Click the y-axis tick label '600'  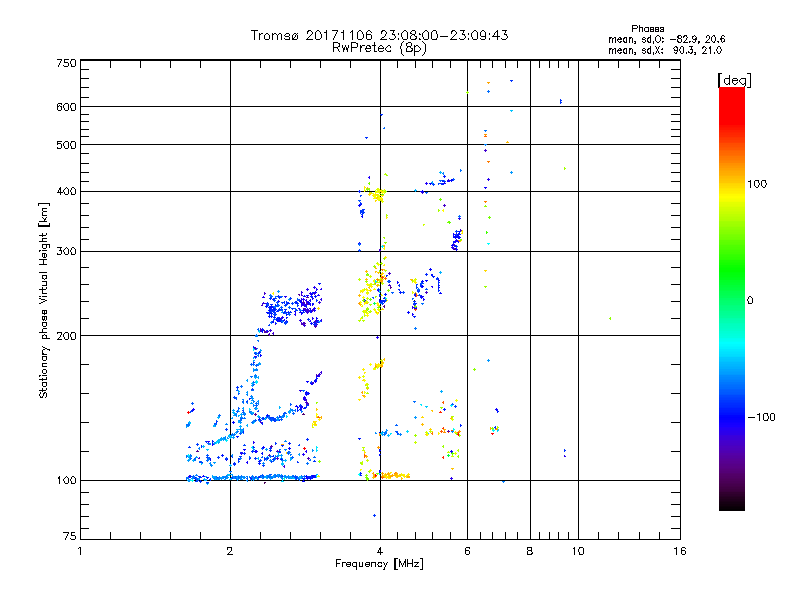tap(66, 107)
